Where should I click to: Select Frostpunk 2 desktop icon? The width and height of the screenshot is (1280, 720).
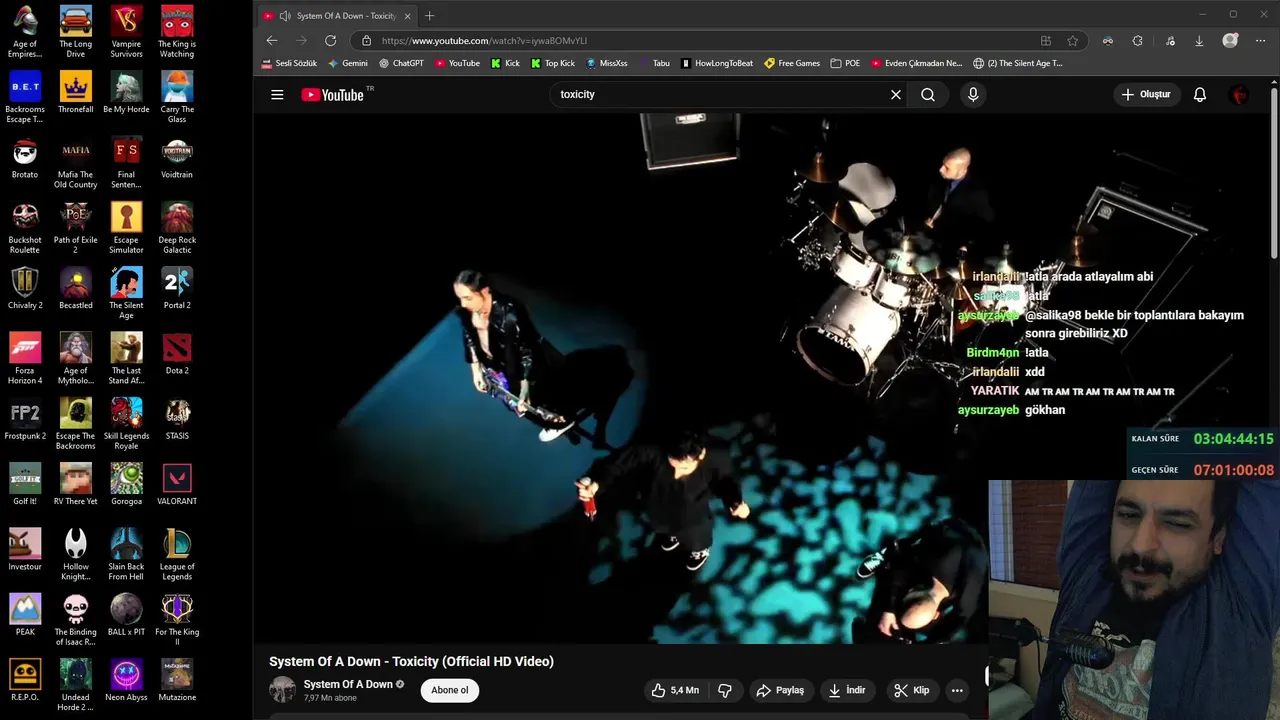click(x=25, y=420)
